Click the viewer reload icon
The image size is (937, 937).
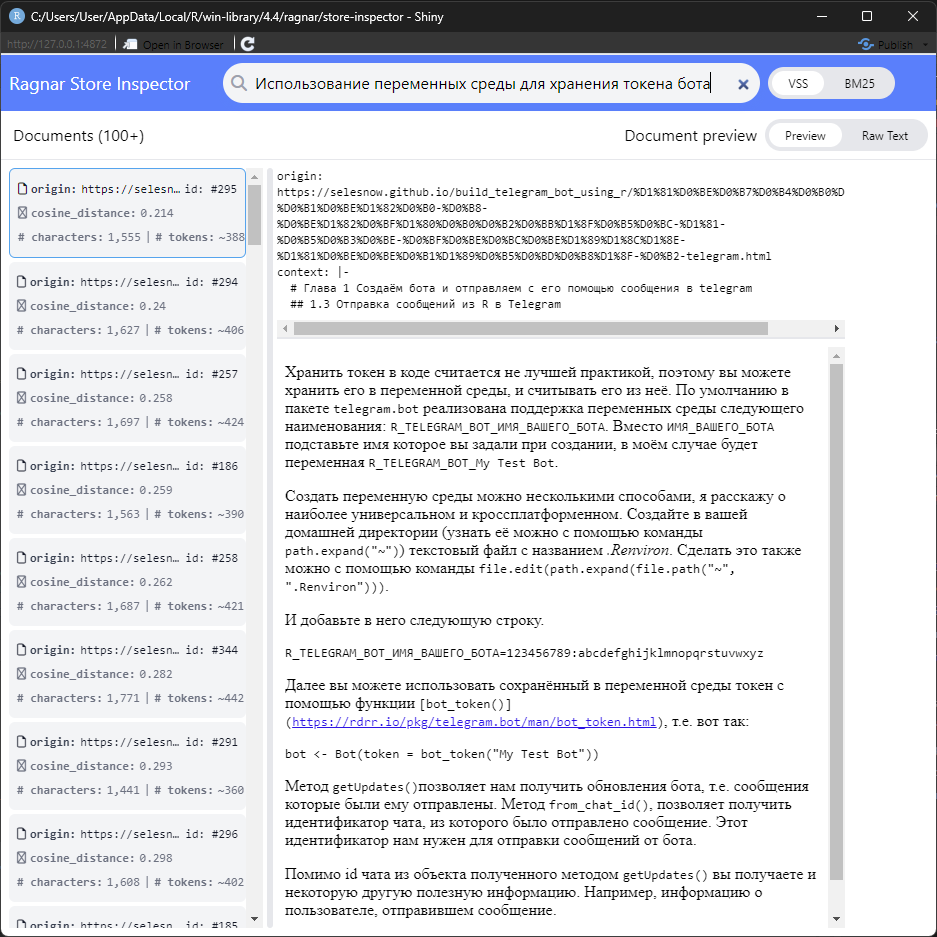[x=248, y=44]
